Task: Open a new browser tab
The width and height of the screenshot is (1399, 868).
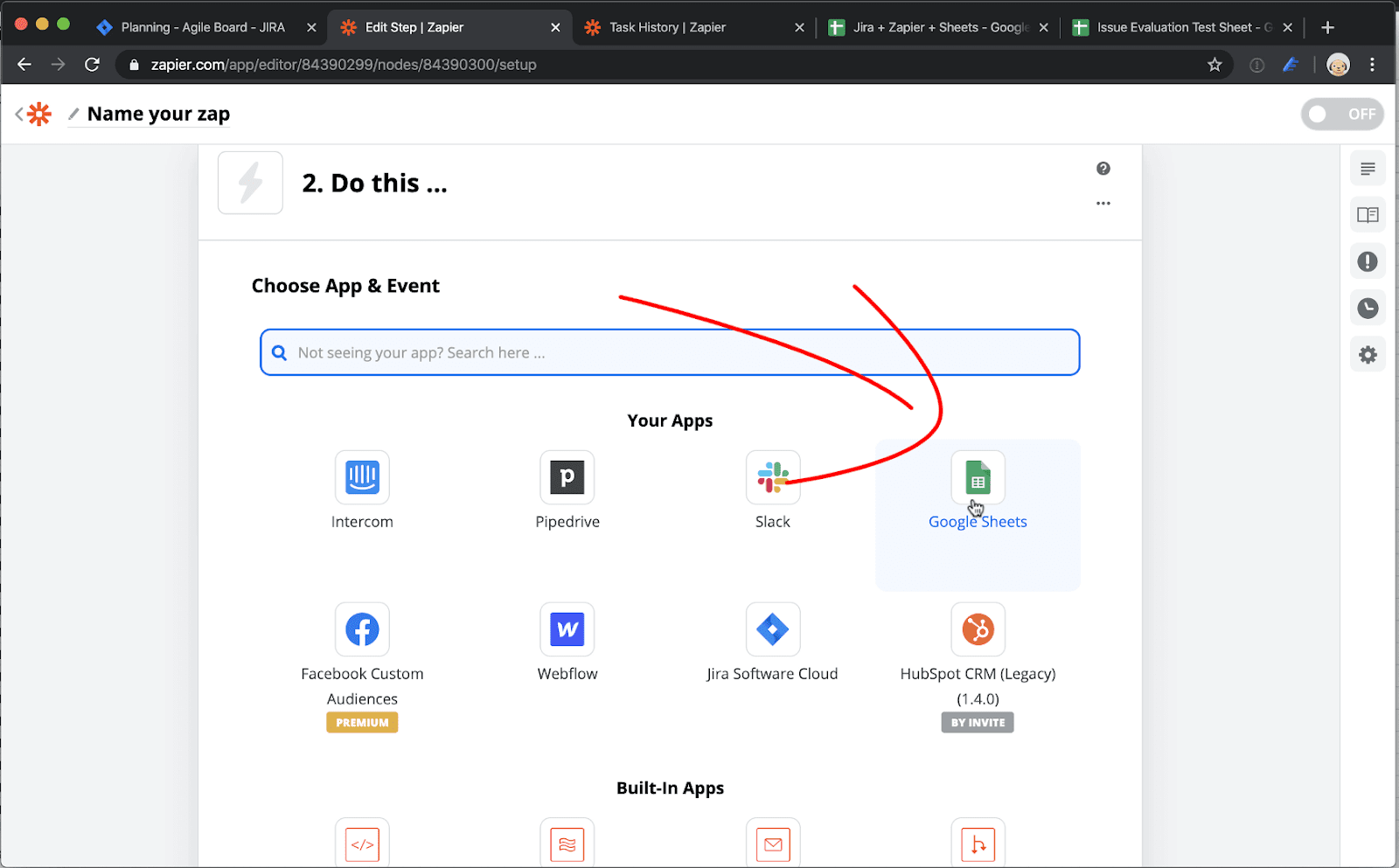Action: tap(1327, 27)
